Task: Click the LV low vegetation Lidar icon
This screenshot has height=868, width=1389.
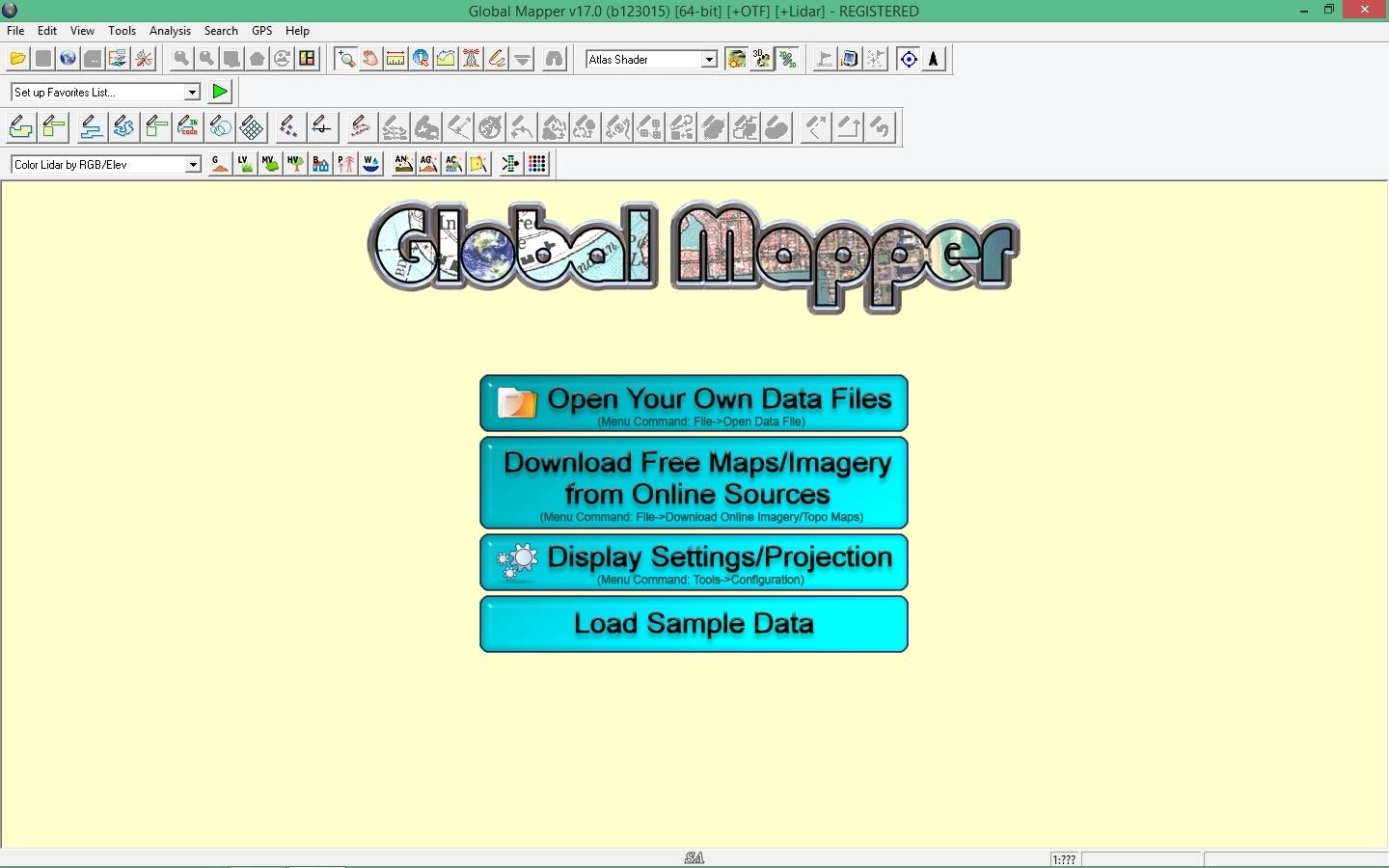Action: point(245,164)
